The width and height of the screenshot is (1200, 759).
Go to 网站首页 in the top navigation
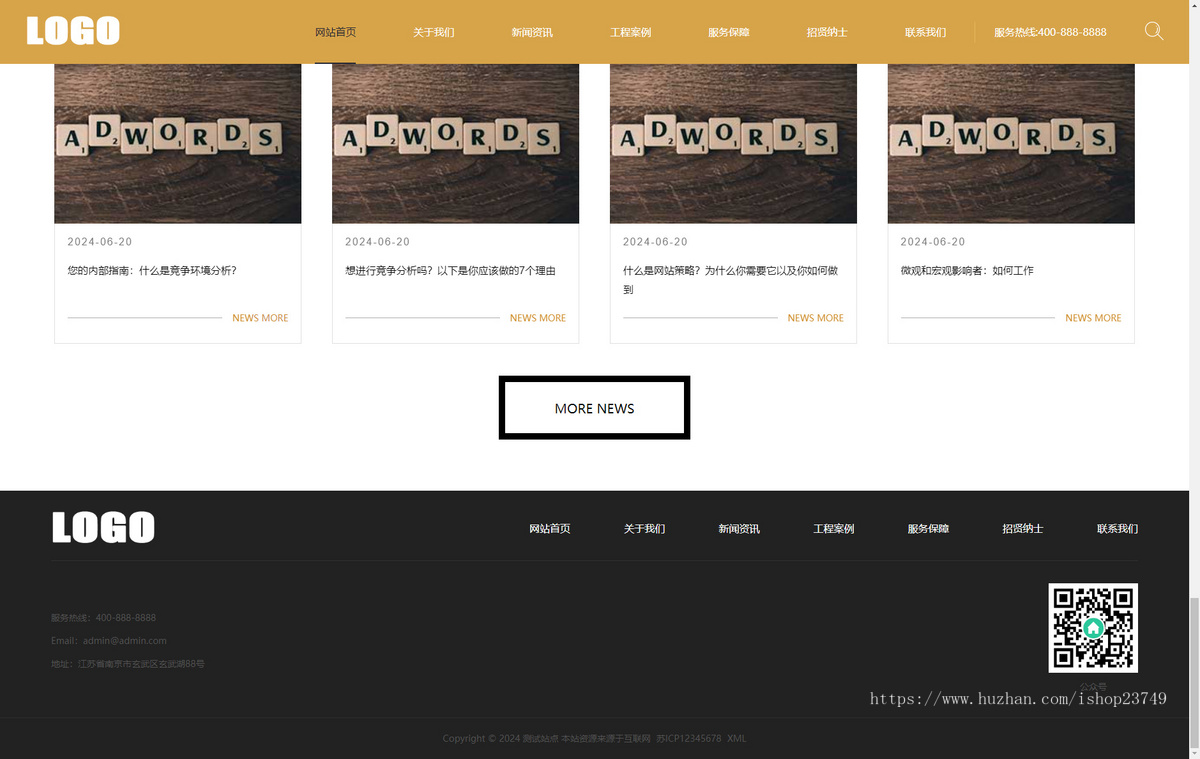pos(335,32)
